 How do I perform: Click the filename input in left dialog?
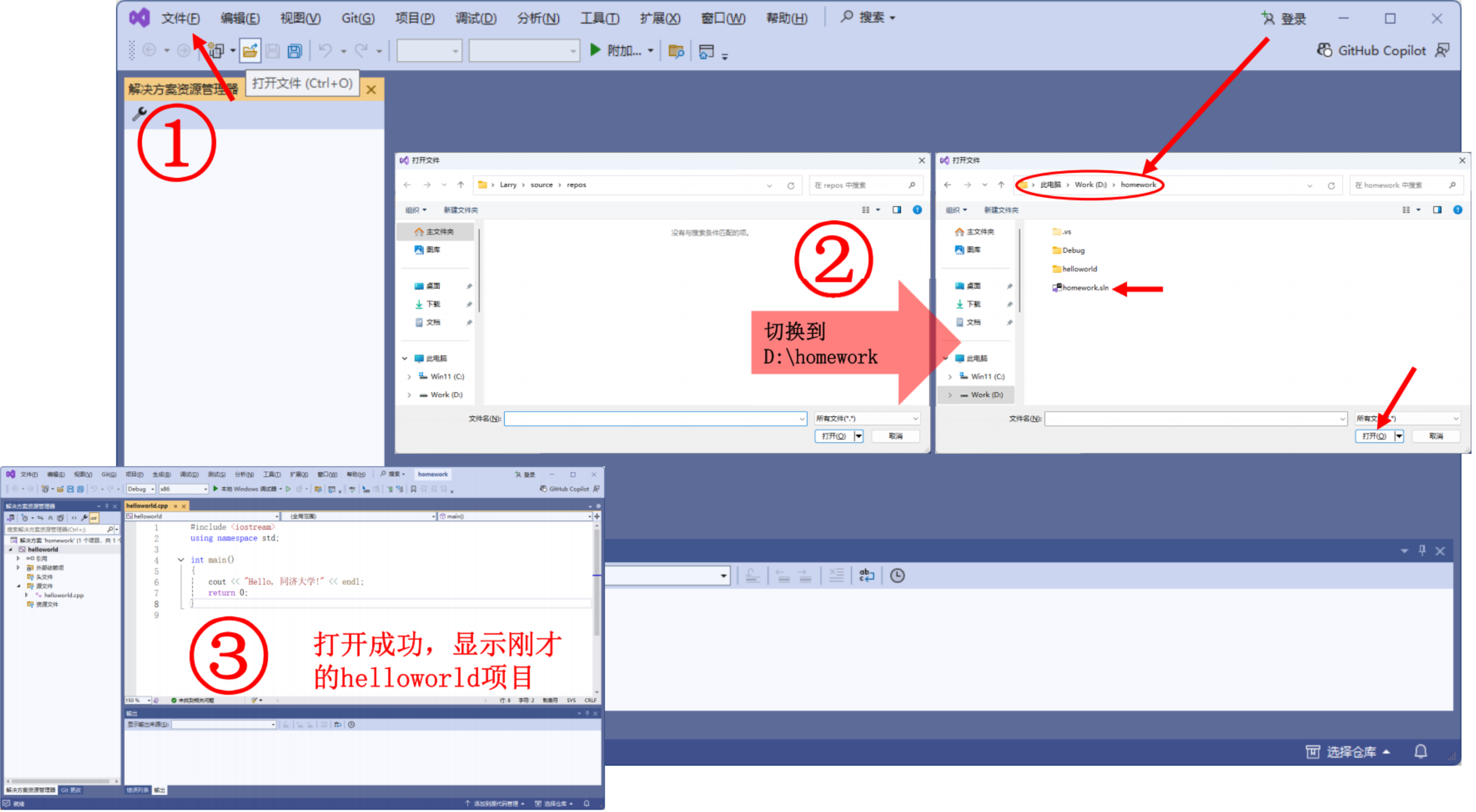point(653,419)
